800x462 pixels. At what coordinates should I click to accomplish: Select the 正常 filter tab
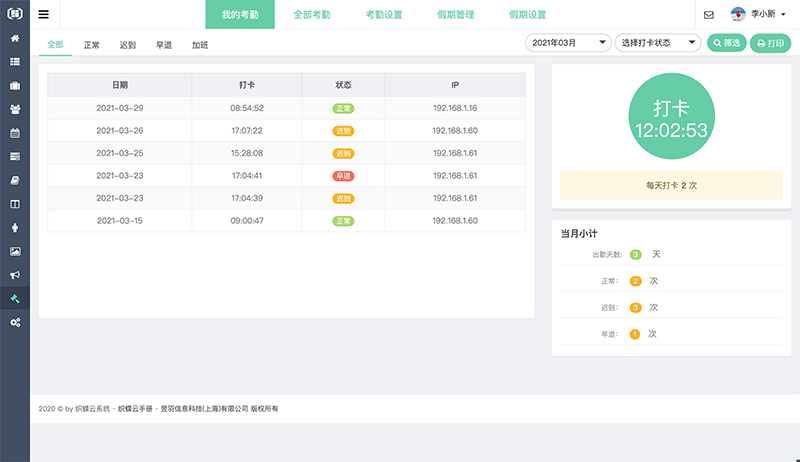(91, 45)
